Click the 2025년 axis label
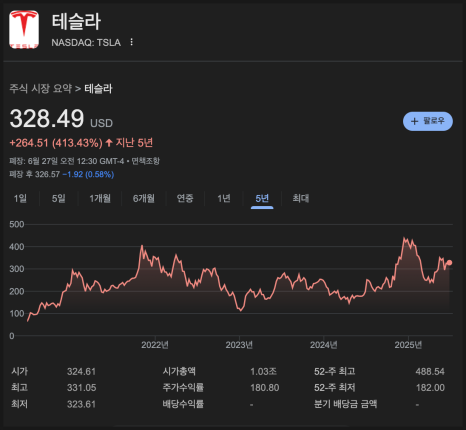 (408, 345)
